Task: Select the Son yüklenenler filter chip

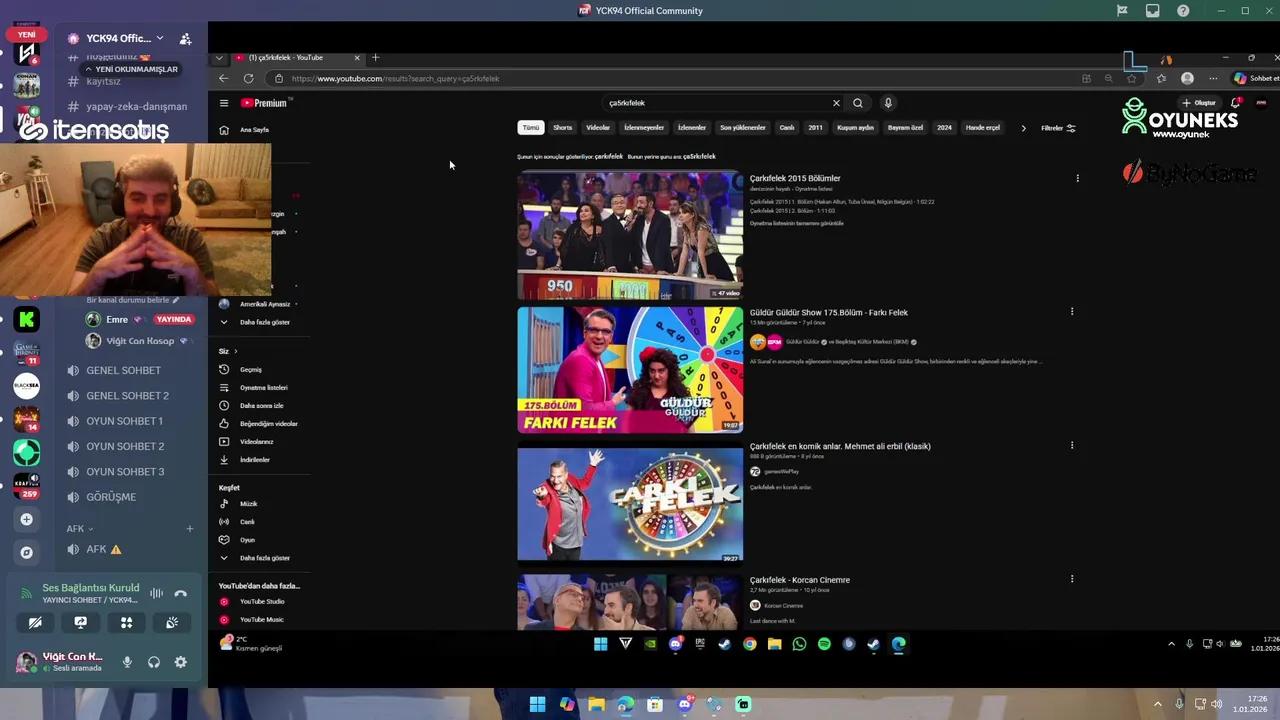Action: (743, 128)
